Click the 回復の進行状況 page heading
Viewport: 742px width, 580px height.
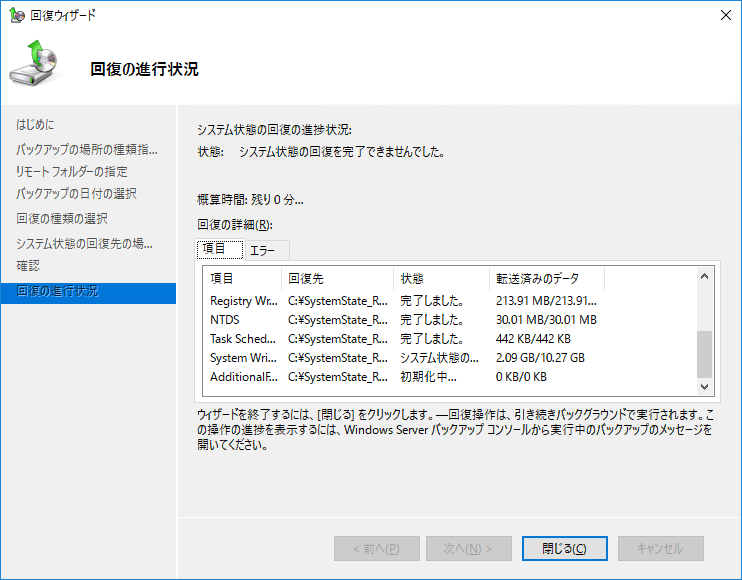144,69
